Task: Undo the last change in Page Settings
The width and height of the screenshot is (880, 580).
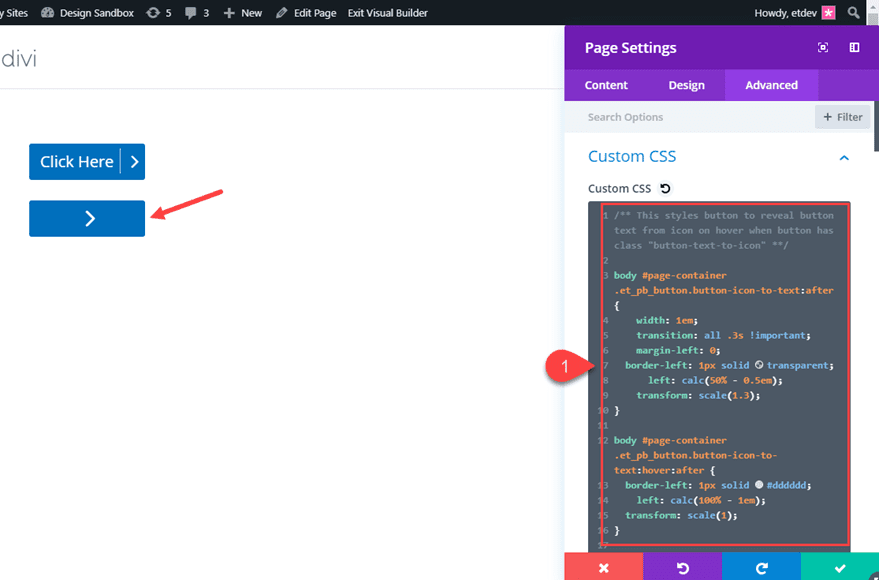Action: click(x=682, y=566)
